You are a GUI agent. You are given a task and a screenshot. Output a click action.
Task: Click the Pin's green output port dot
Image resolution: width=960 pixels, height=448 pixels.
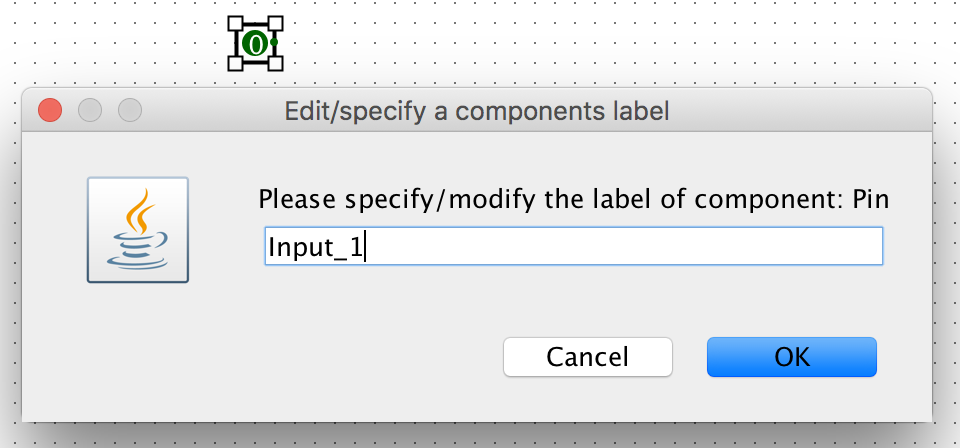(x=273, y=43)
